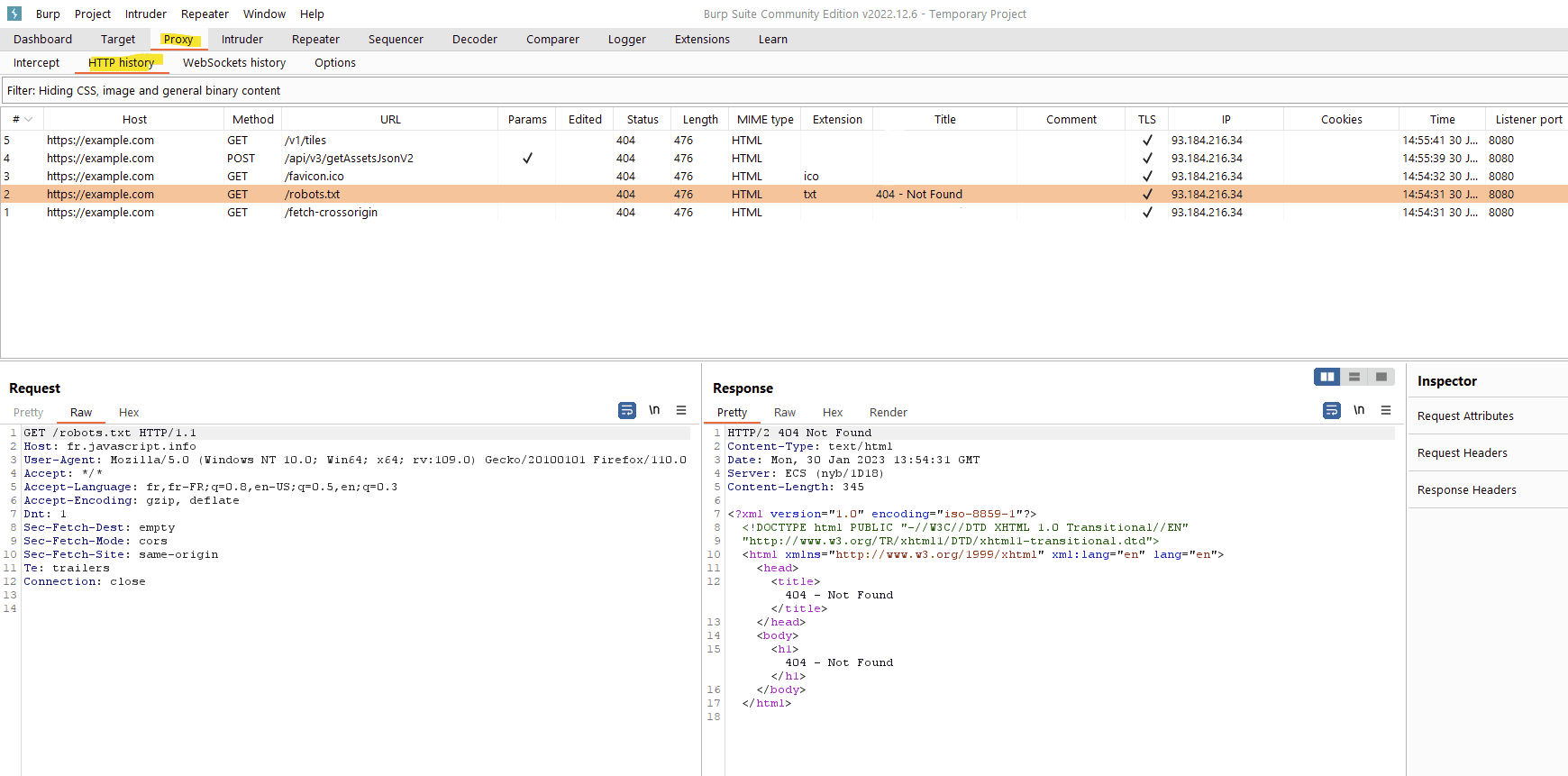Image resolution: width=1568 pixels, height=776 pixels.
Task: Sort table by Status column
Action: point(643,119)
